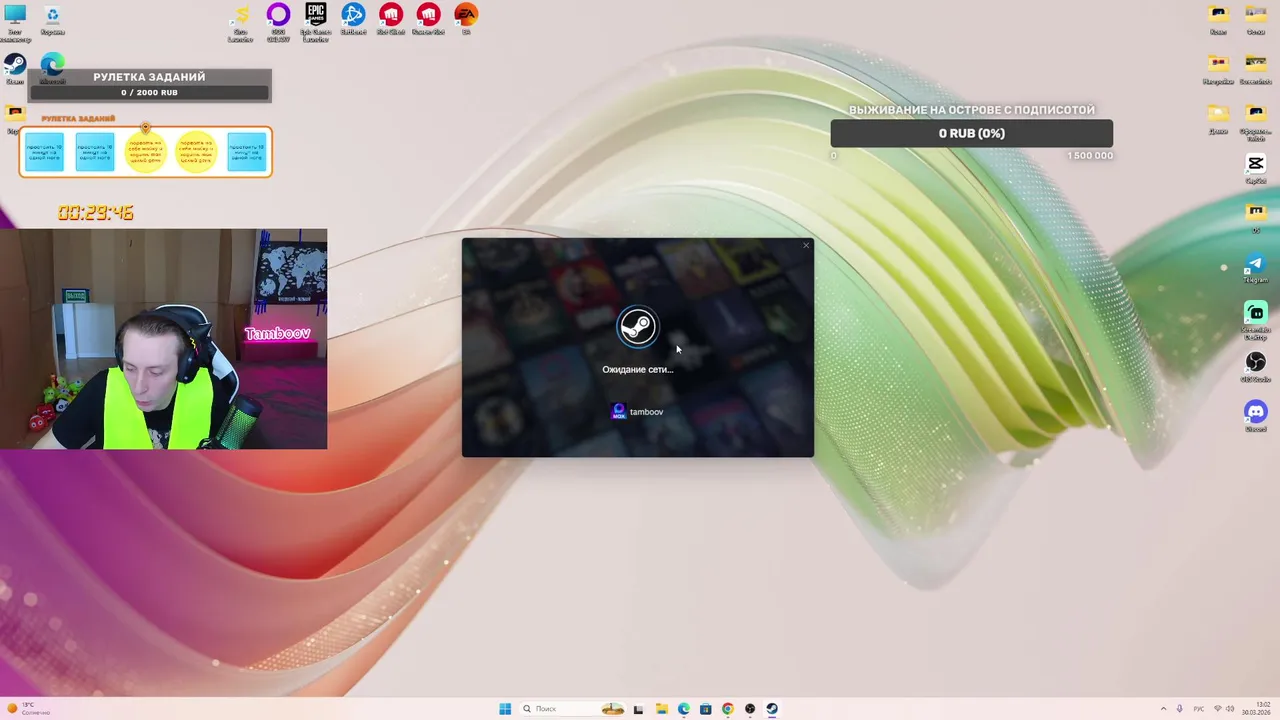Click the webcam overlay thumbnail

click(163, 339)
